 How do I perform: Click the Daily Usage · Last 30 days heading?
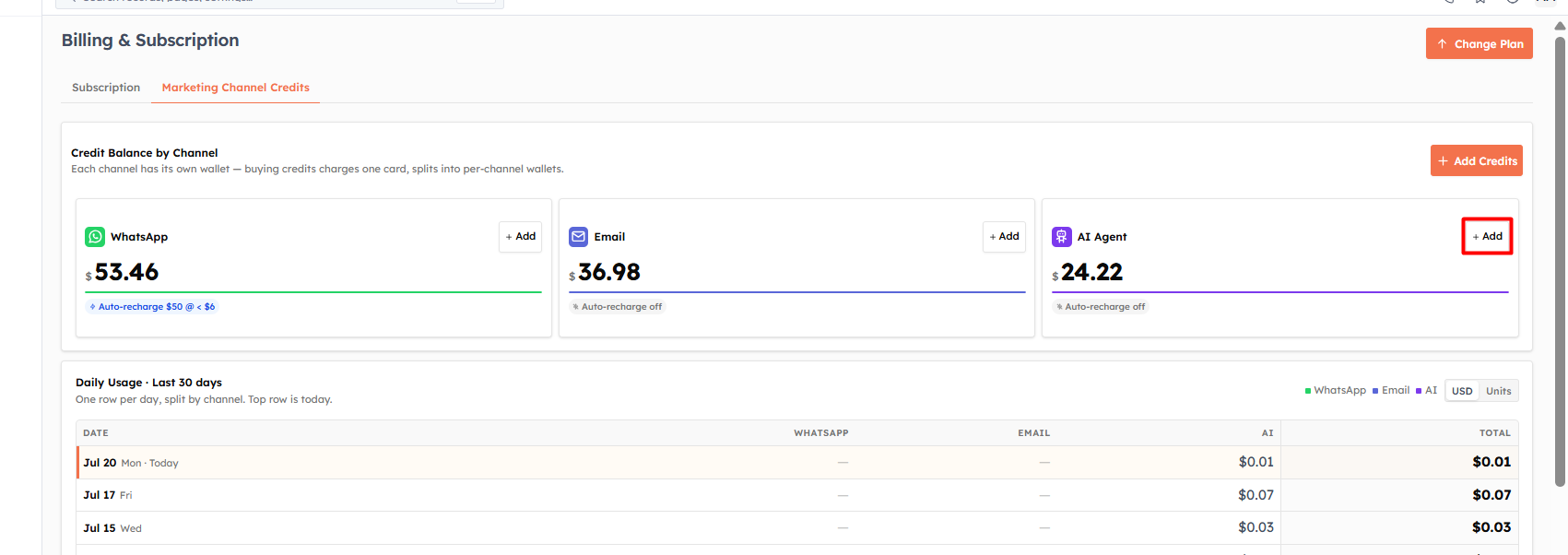148,383
